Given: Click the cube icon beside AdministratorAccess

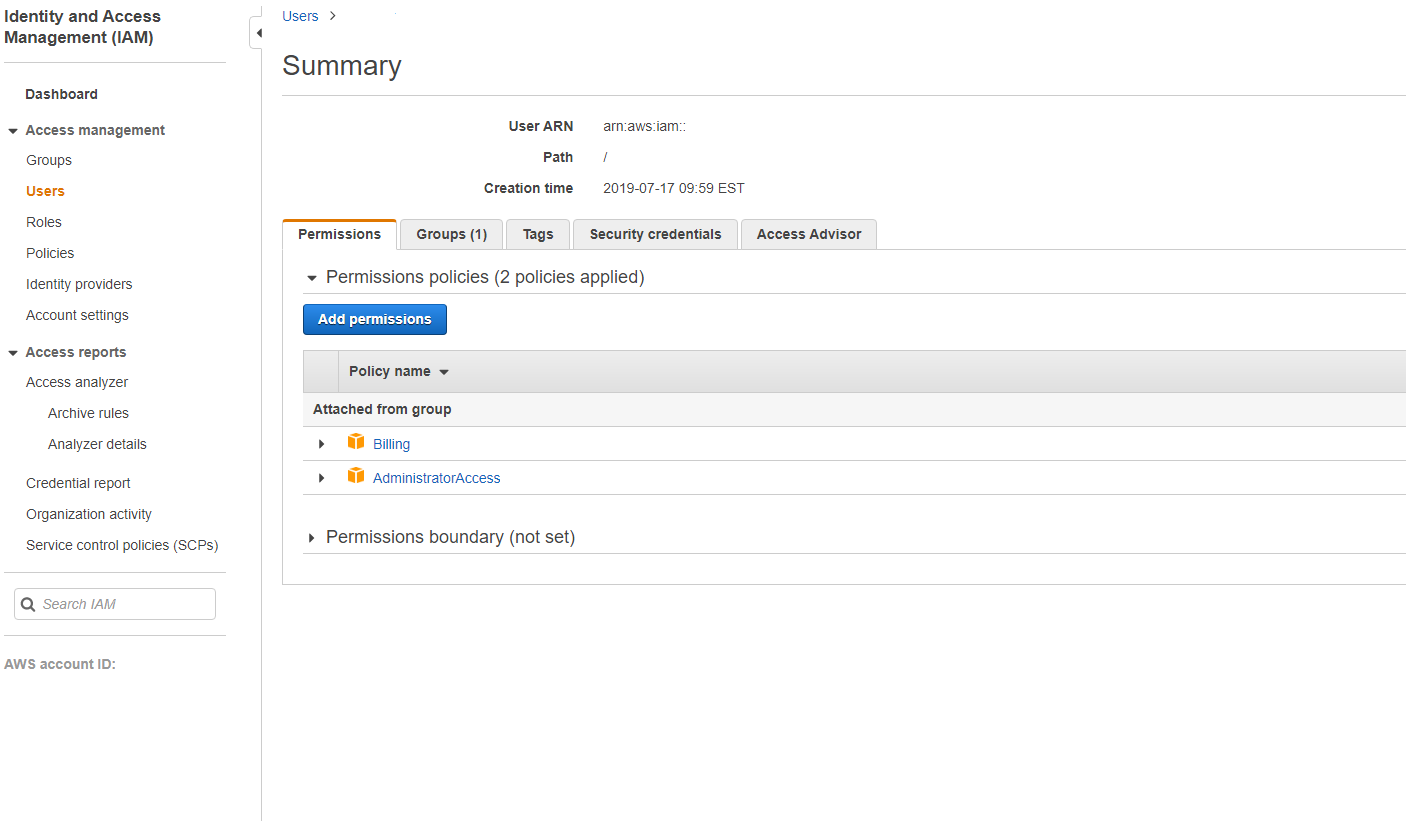Looking at the screenshot, I should (356, 477).
